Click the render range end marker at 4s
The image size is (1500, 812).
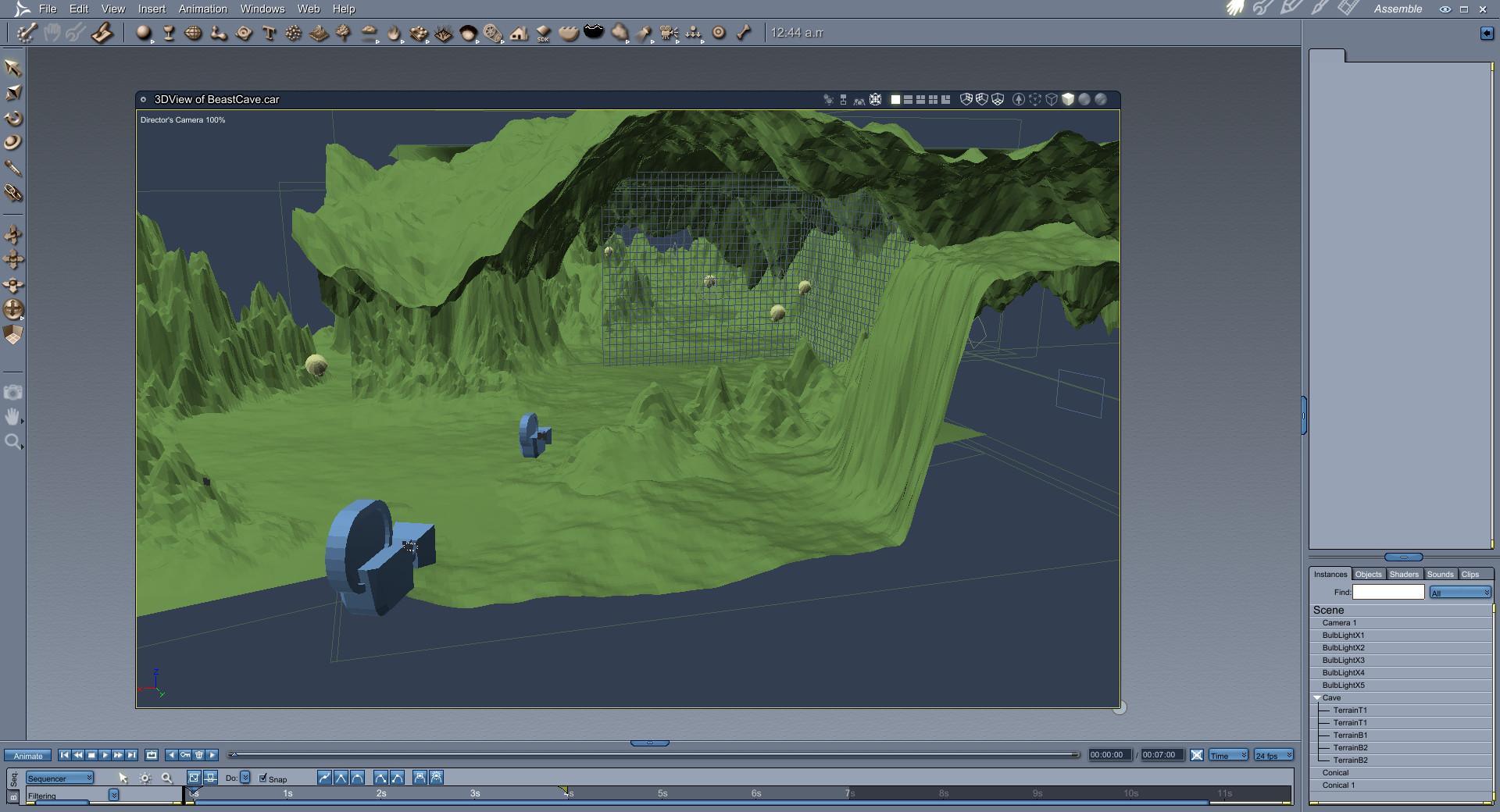click(x=564, y=791)
